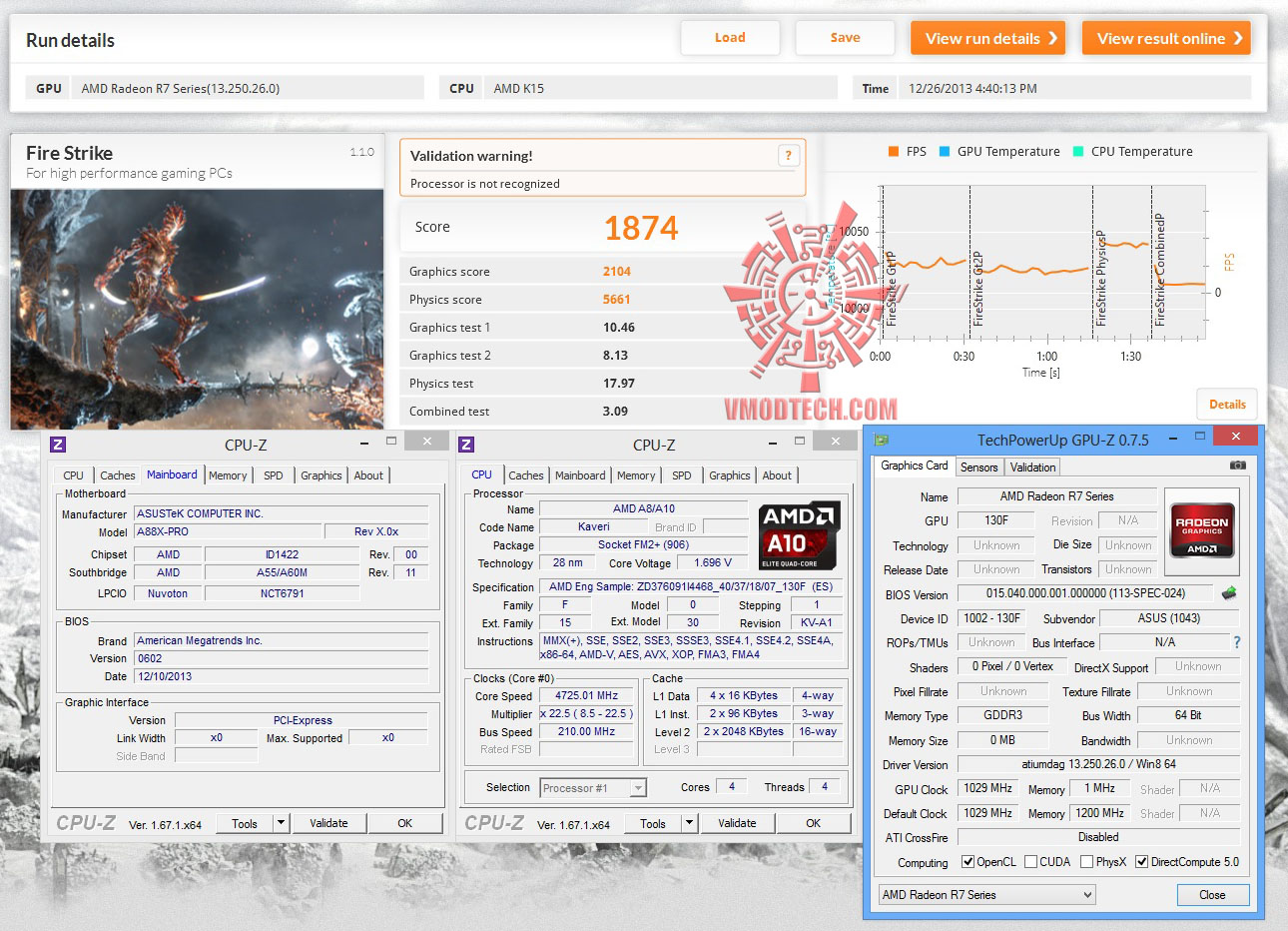Toggle the CUDA checkbox
This screenshot has height=931, width=1288.
coord(1028,862)
